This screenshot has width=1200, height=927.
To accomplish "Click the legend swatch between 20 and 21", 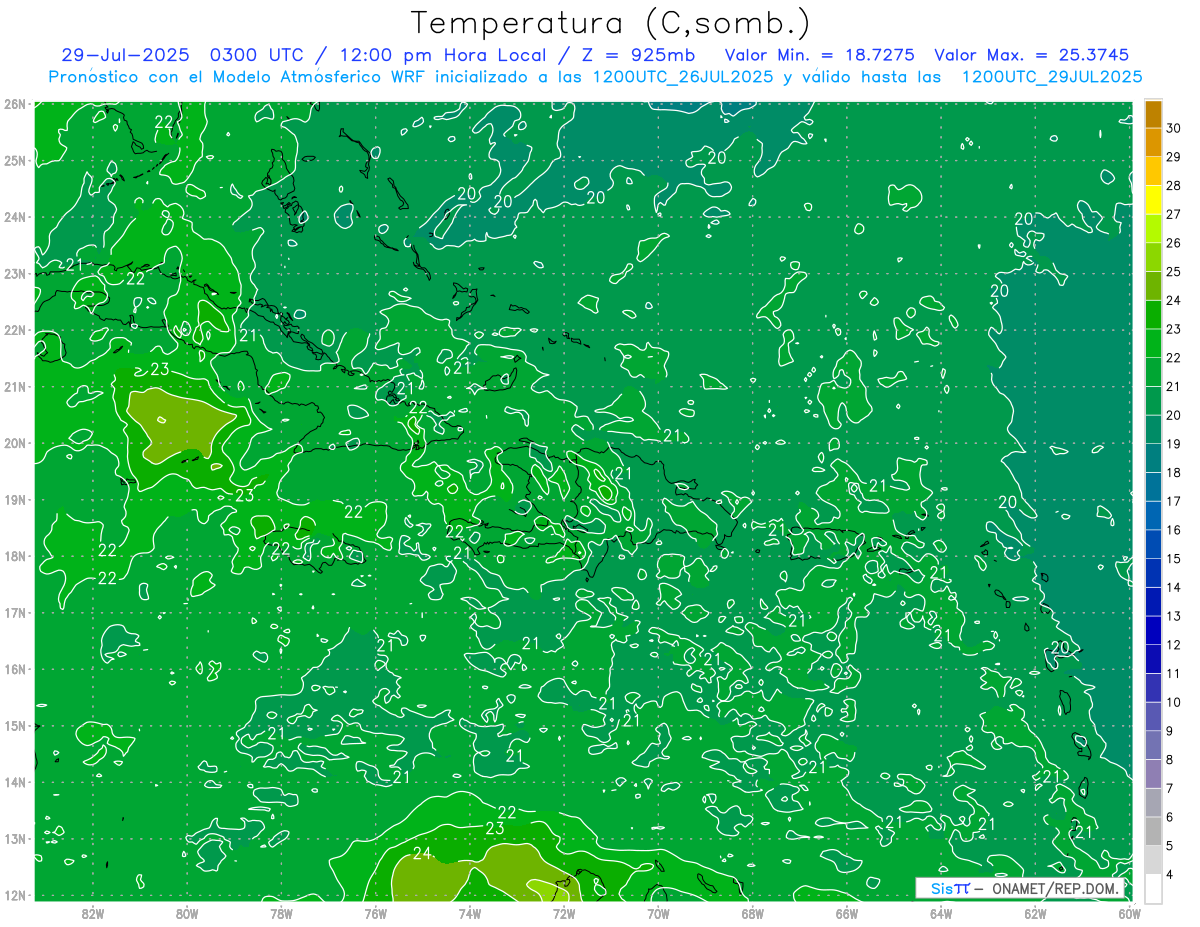I will (1153, 400).
